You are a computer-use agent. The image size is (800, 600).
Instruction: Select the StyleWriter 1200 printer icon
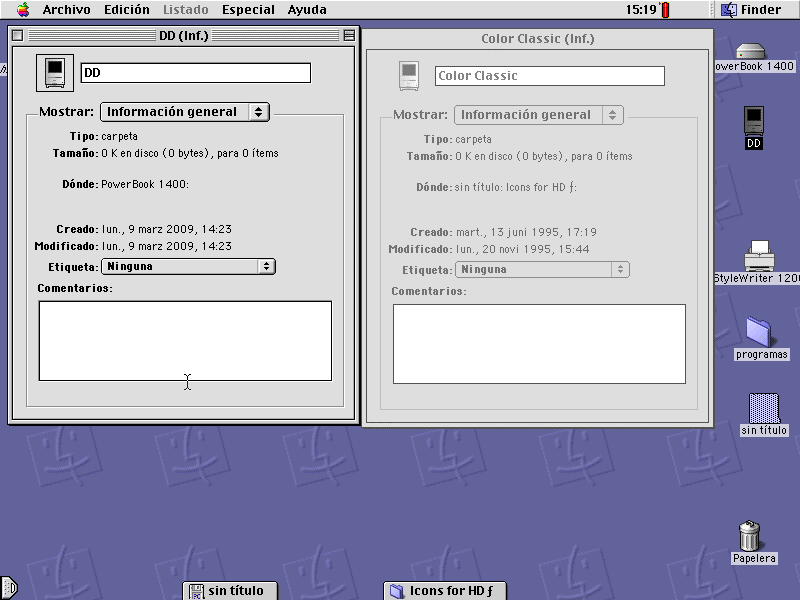(x=759, y=256)
